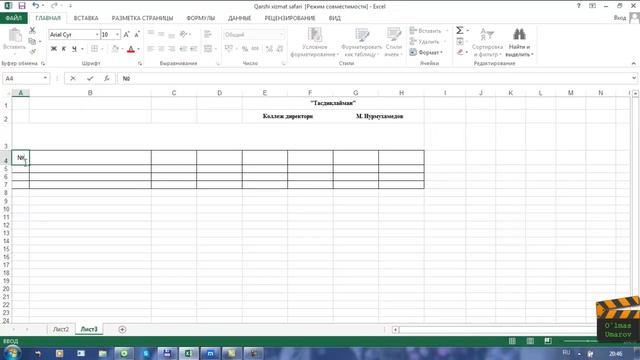Open the Arial Cyr font name dropdown
Image resolution: width=640 pixels, height=360 pixels.
point(97,35)
